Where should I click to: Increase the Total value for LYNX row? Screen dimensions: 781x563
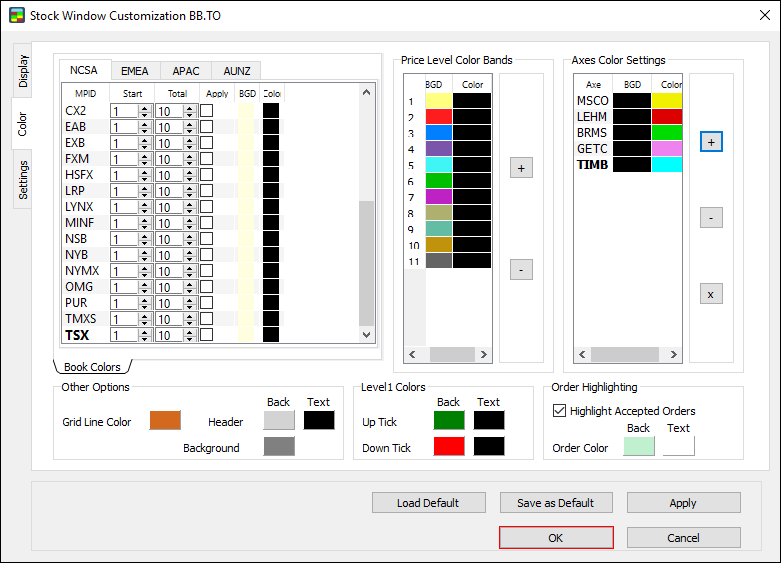click(190, 203)
